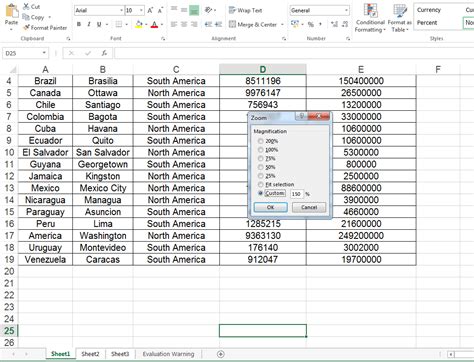Viewport: 474px width, 362px height.
Task: Click the Paste clipboard icon
Action: [x=11, y=11]
